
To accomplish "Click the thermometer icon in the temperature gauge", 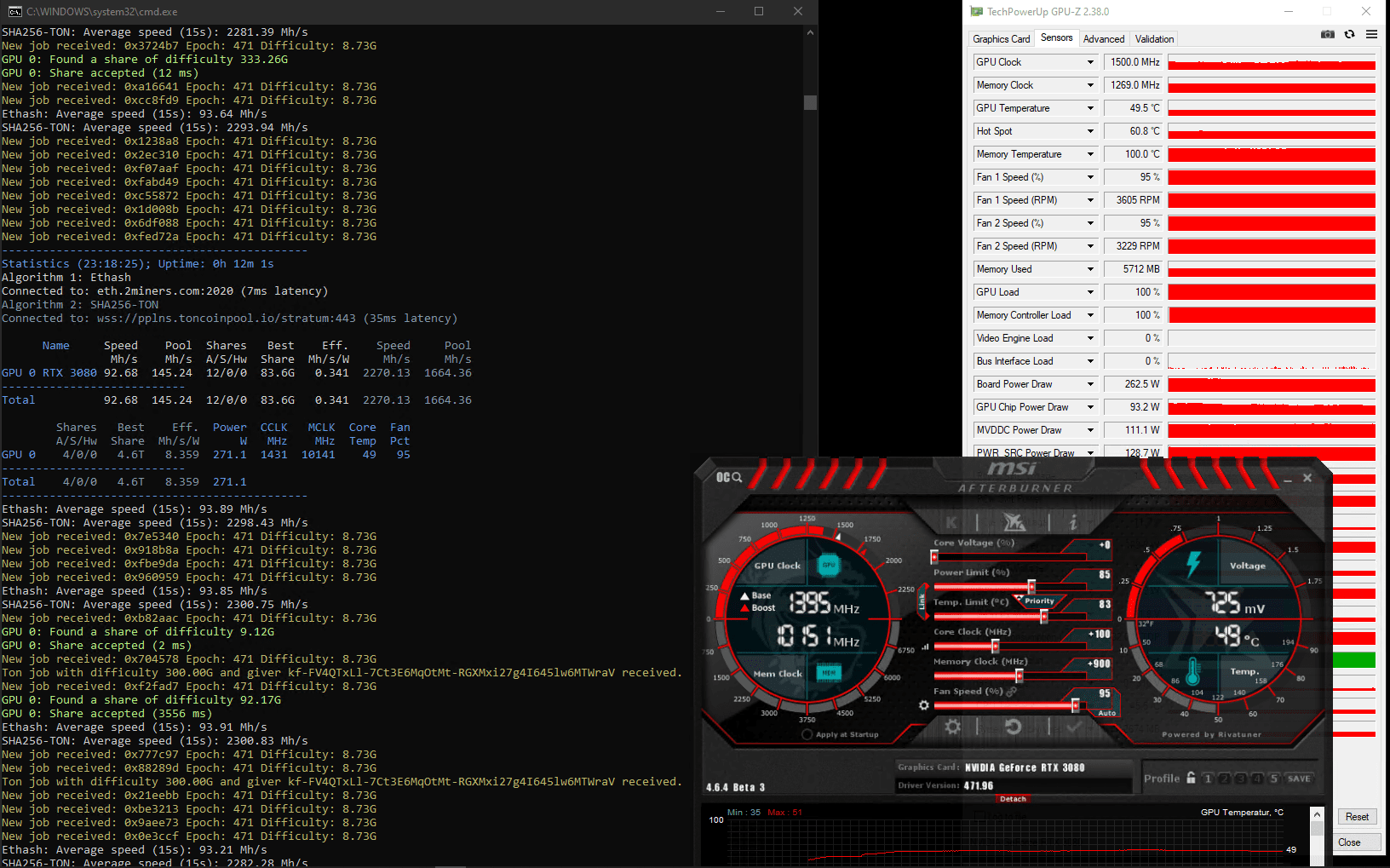I will 1192,672.
